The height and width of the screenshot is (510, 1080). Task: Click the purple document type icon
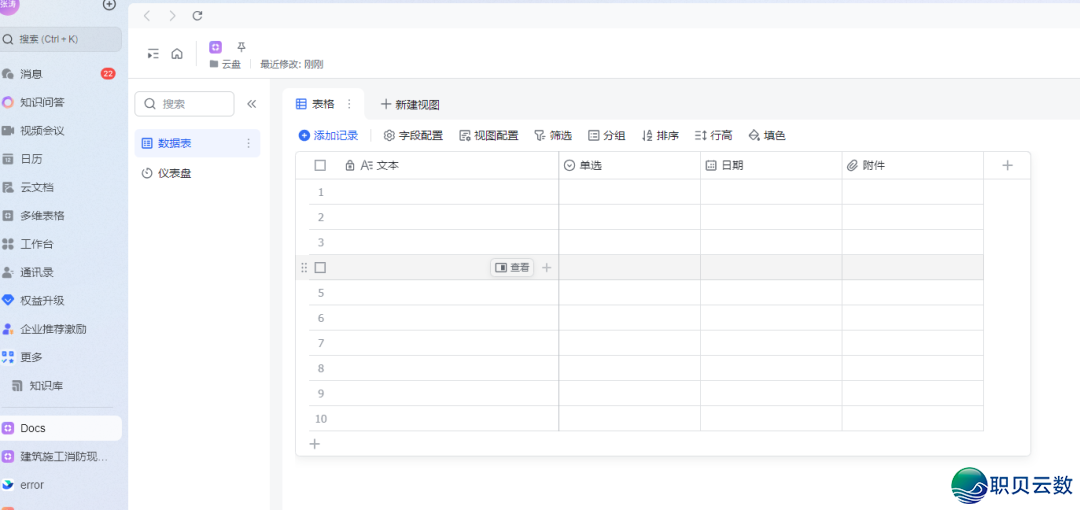[216, 47]
